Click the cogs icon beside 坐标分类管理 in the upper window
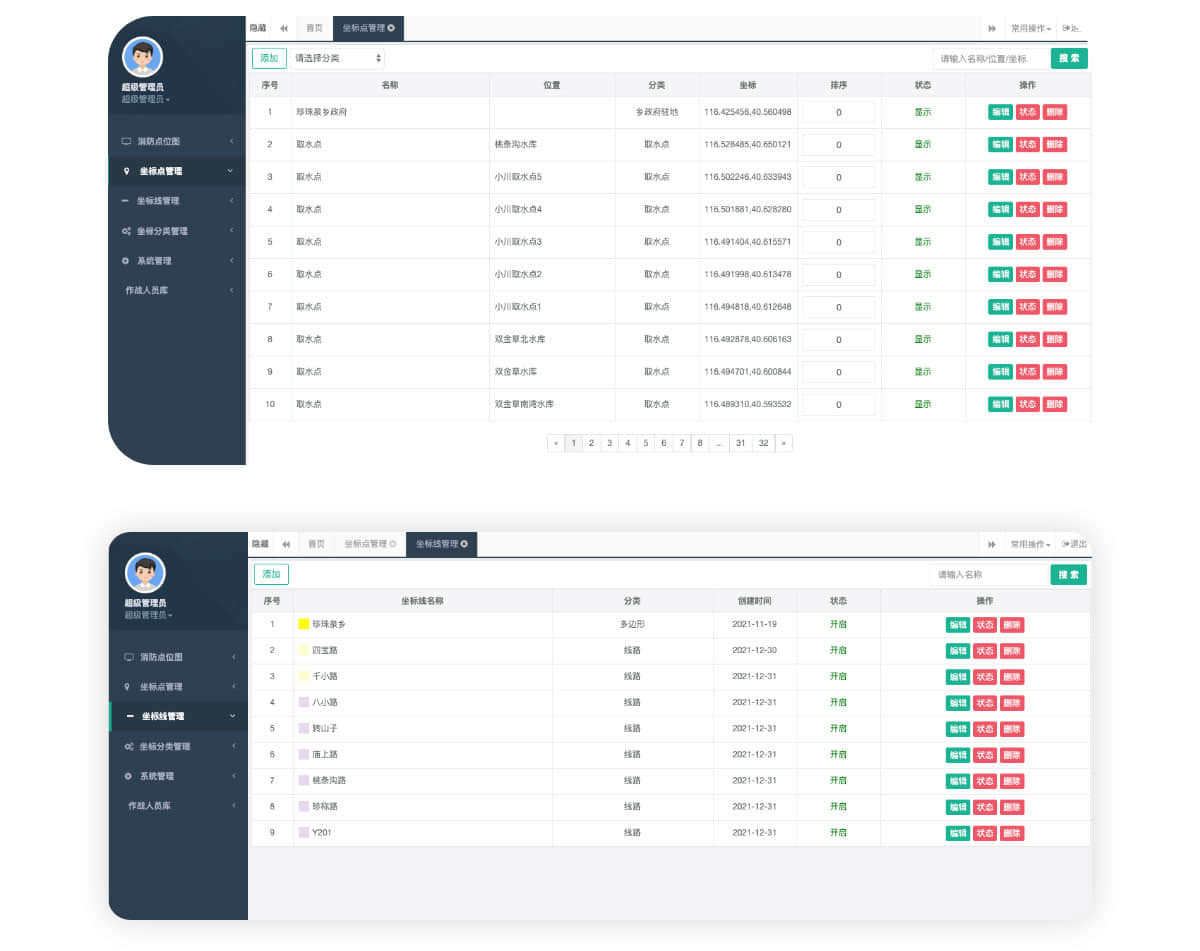This screenshot has height=951, width=1200. click(126, 231)
